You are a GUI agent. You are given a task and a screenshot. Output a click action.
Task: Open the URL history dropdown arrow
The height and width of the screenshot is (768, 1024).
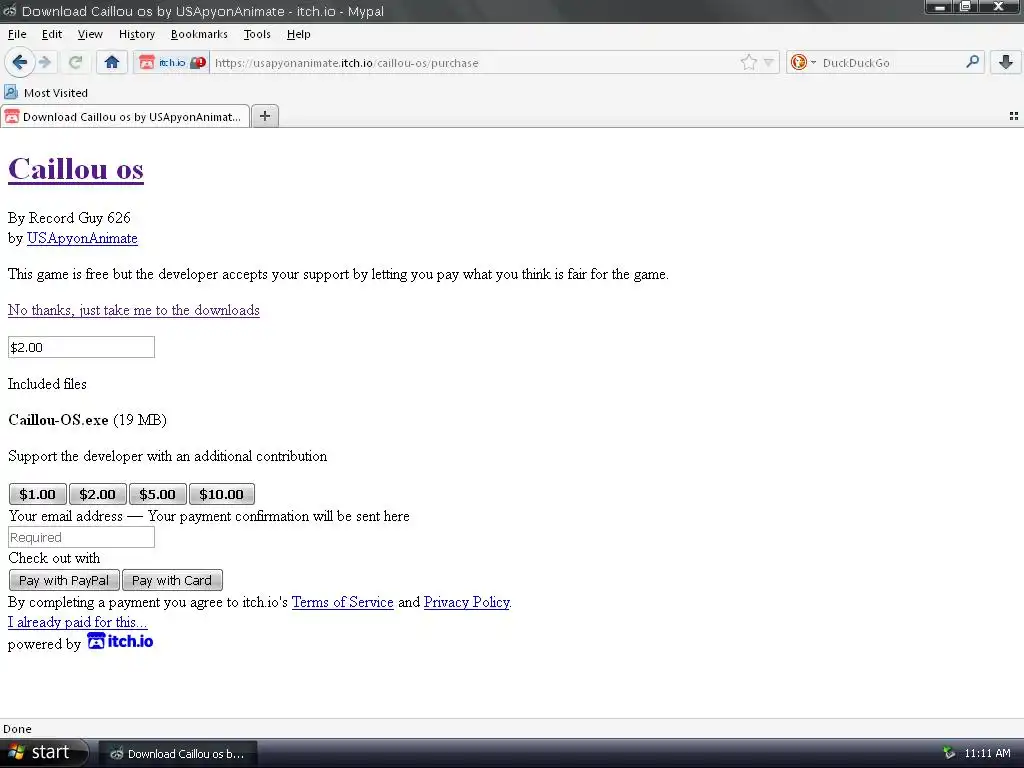click(x=769, y=63)
